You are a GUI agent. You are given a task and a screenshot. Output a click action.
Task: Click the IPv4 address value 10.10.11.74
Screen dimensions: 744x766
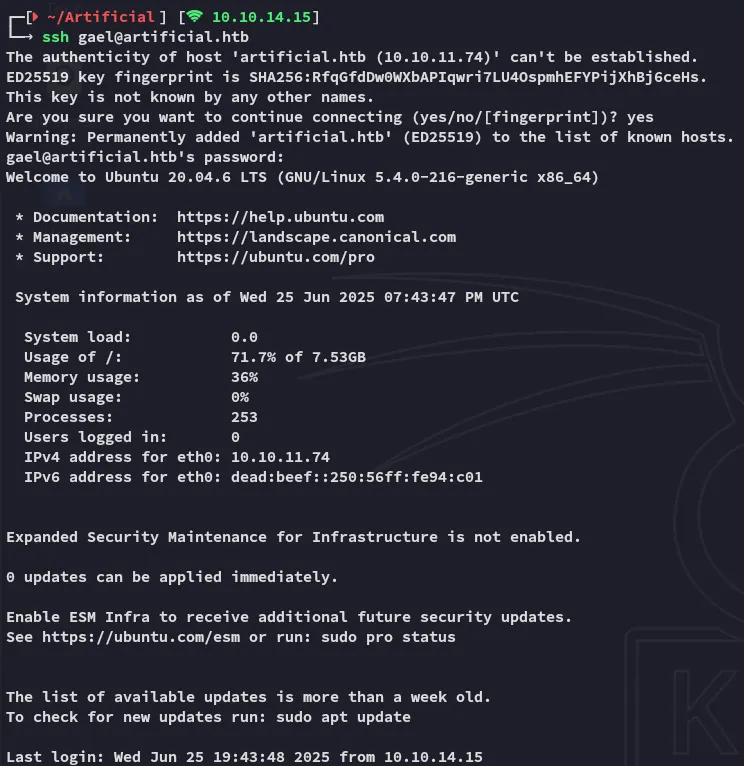280,457
